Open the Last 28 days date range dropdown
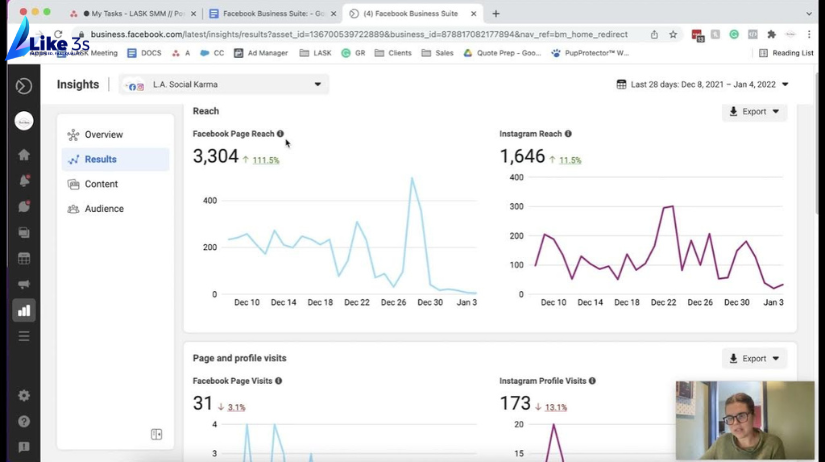This screenshot has height=462, width=825. [x=703, y=84]
